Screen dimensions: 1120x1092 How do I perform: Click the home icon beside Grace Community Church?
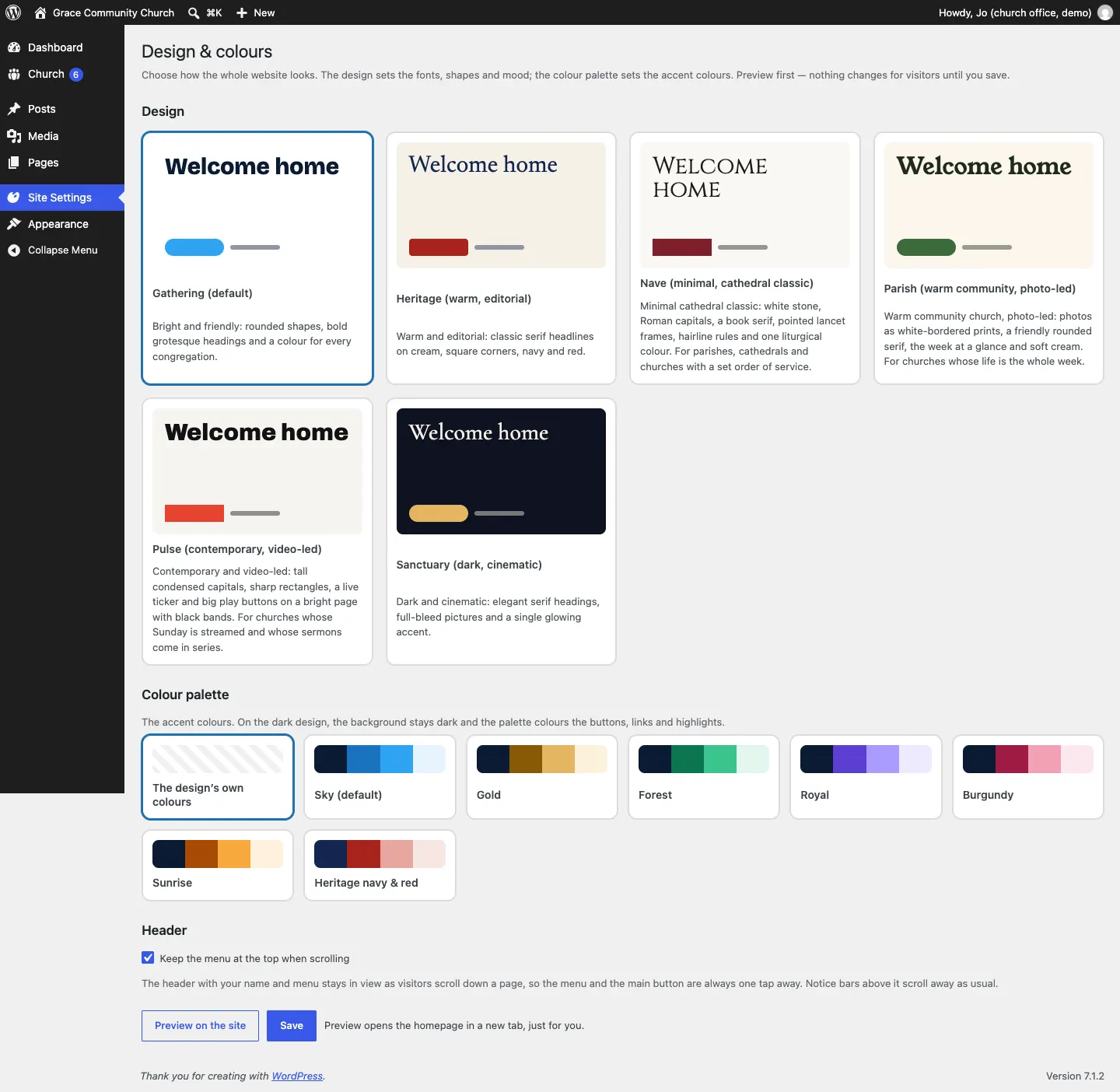click(40, 12)
